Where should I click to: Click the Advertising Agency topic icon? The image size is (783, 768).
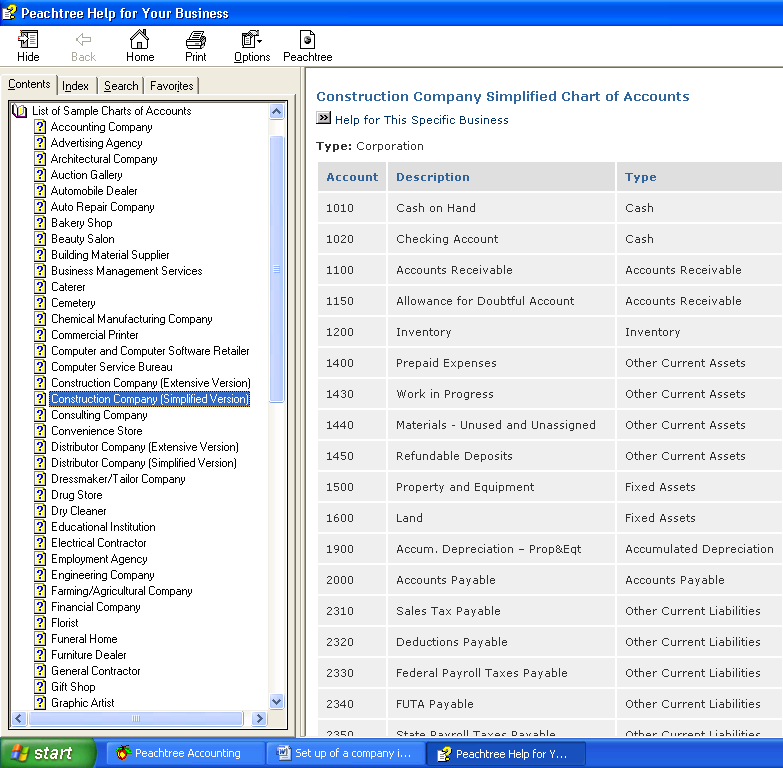point(40,143)
